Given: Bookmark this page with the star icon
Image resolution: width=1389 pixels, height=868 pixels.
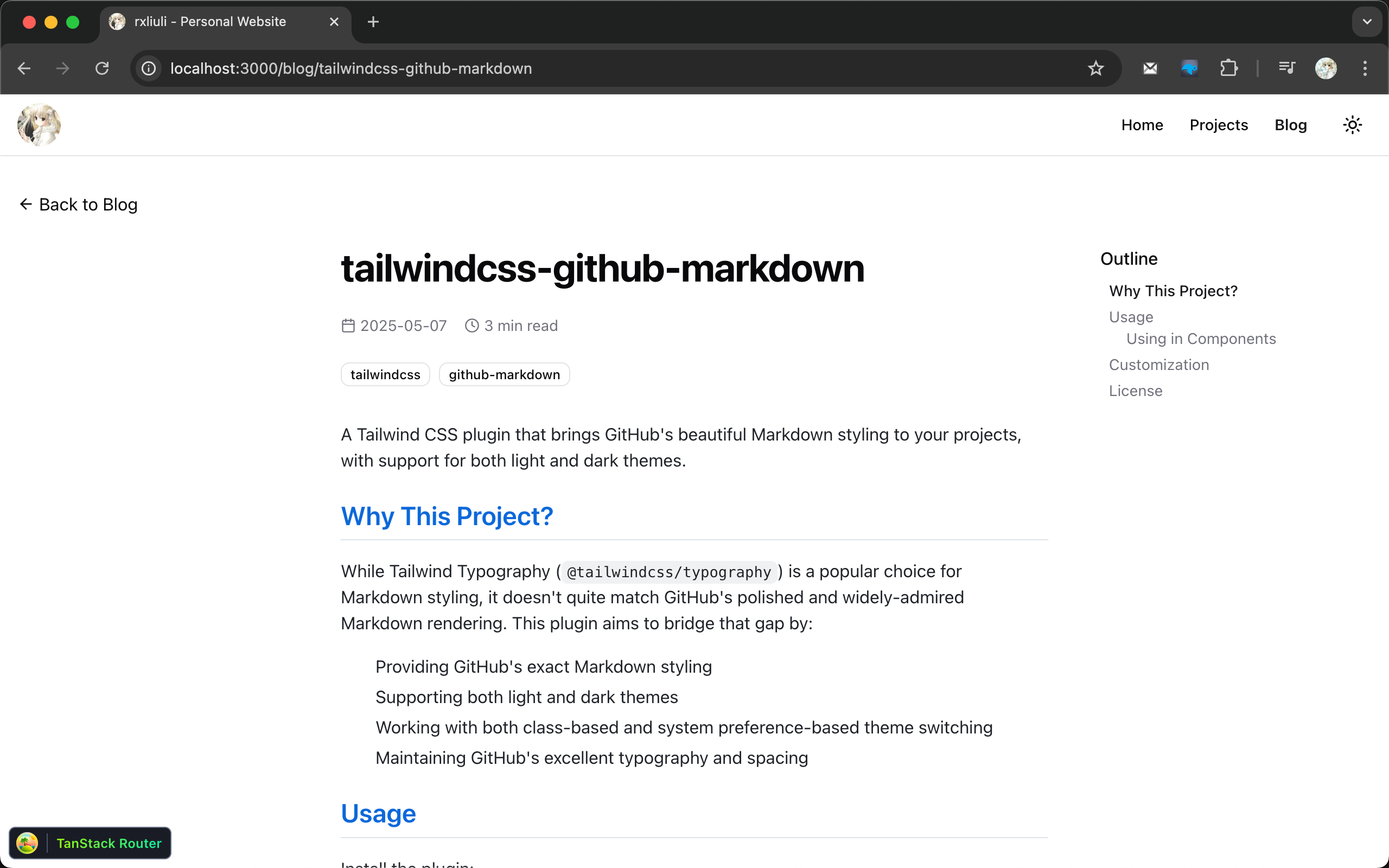Looking at the screenshot, I should (1095, 68).
